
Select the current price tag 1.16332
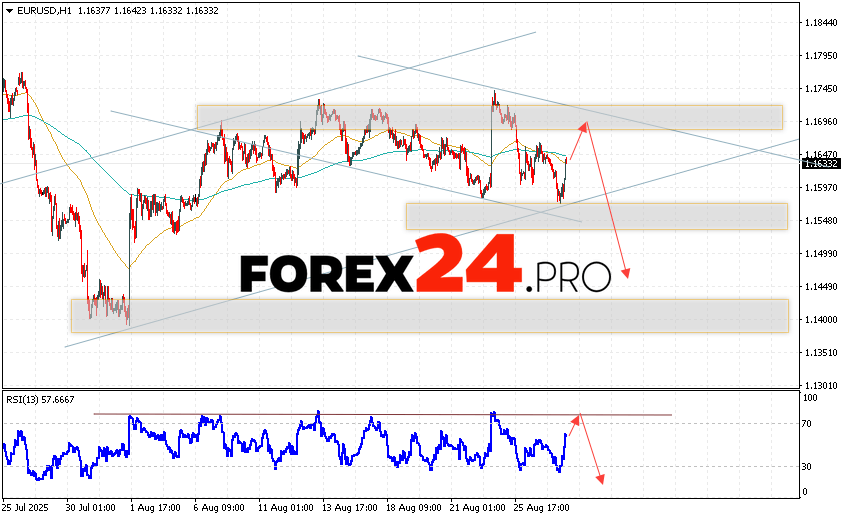click(x=821, y=163)
